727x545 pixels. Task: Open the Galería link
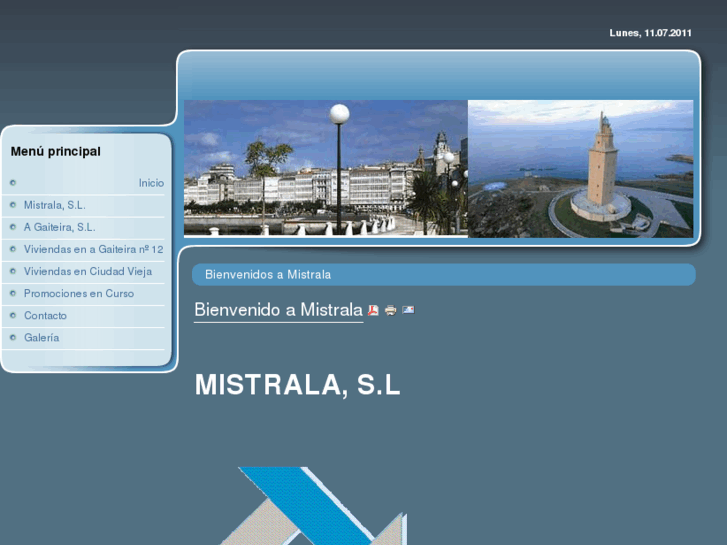41,338
